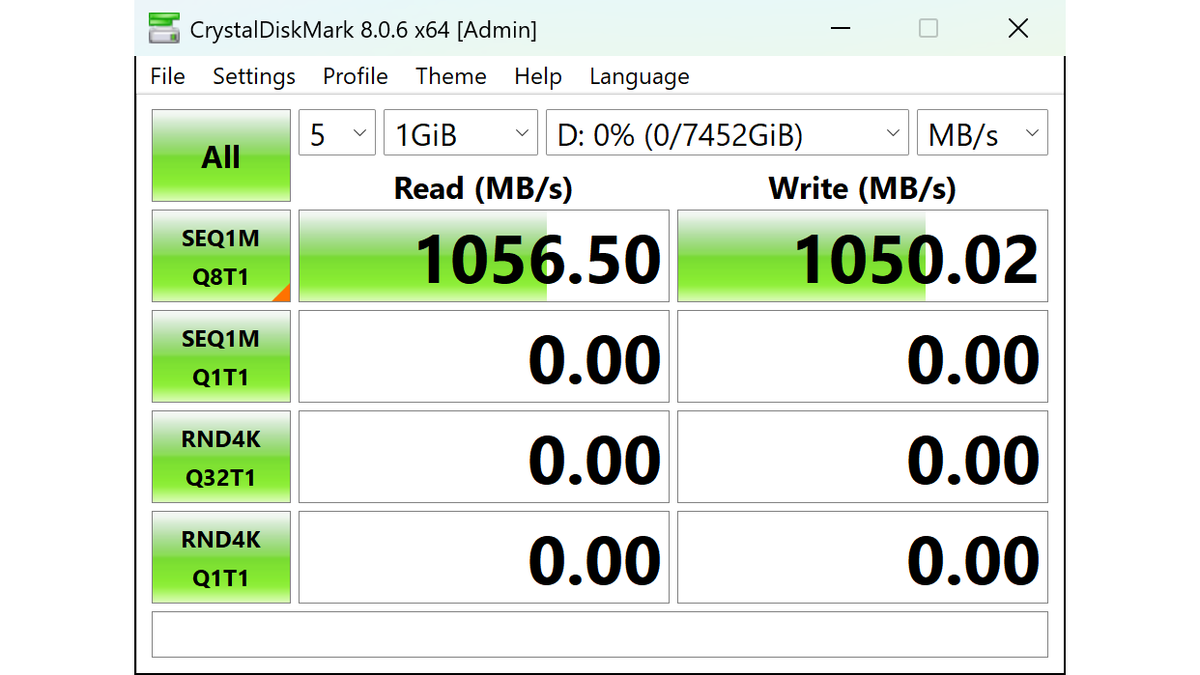The height and width of the screenshot is (675, 1200).
Task: Minimize the CrystalDiskMark window
Action: [x=838, y=28]
